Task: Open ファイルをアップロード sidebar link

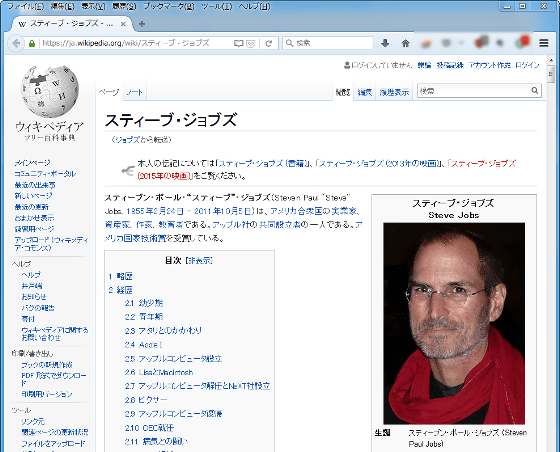Action: pos(53,444)
